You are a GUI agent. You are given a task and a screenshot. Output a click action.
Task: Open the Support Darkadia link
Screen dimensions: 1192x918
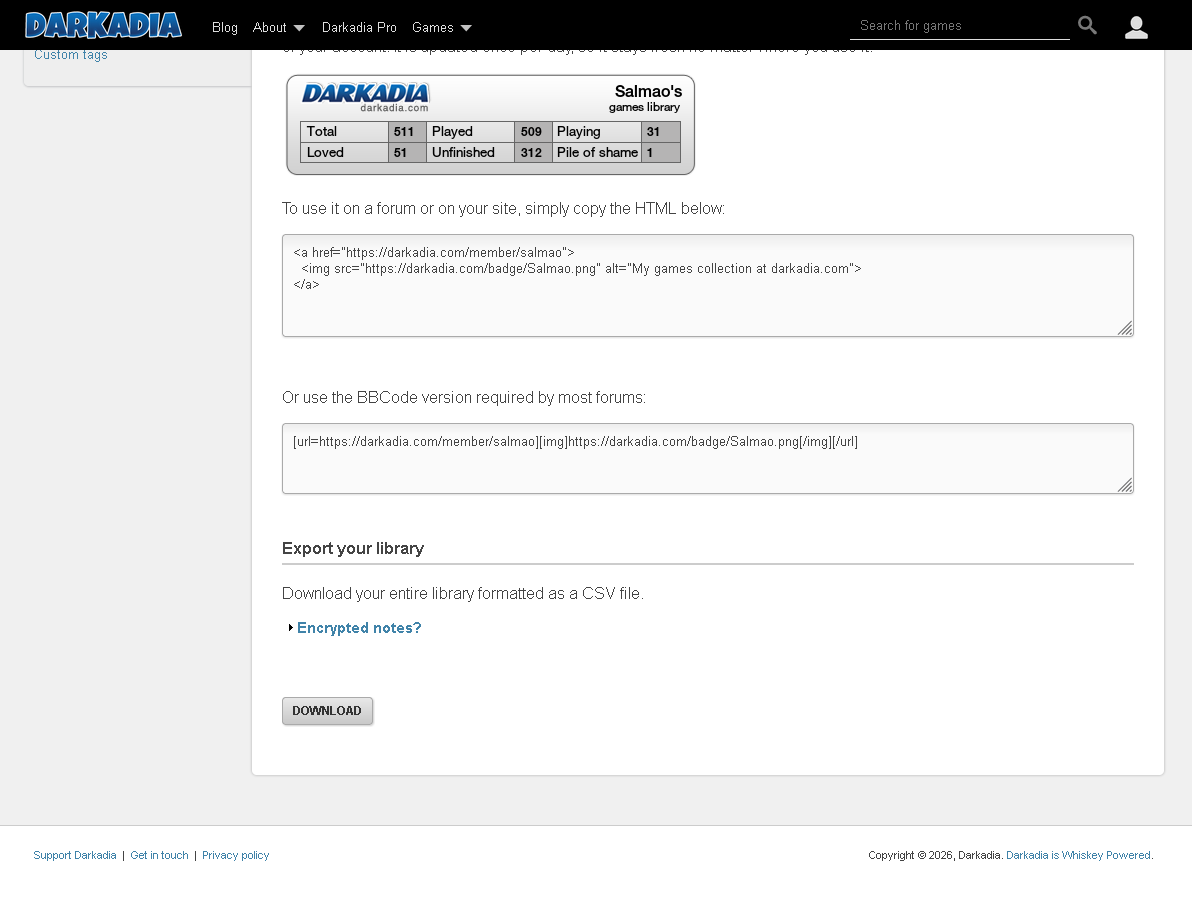74,855
